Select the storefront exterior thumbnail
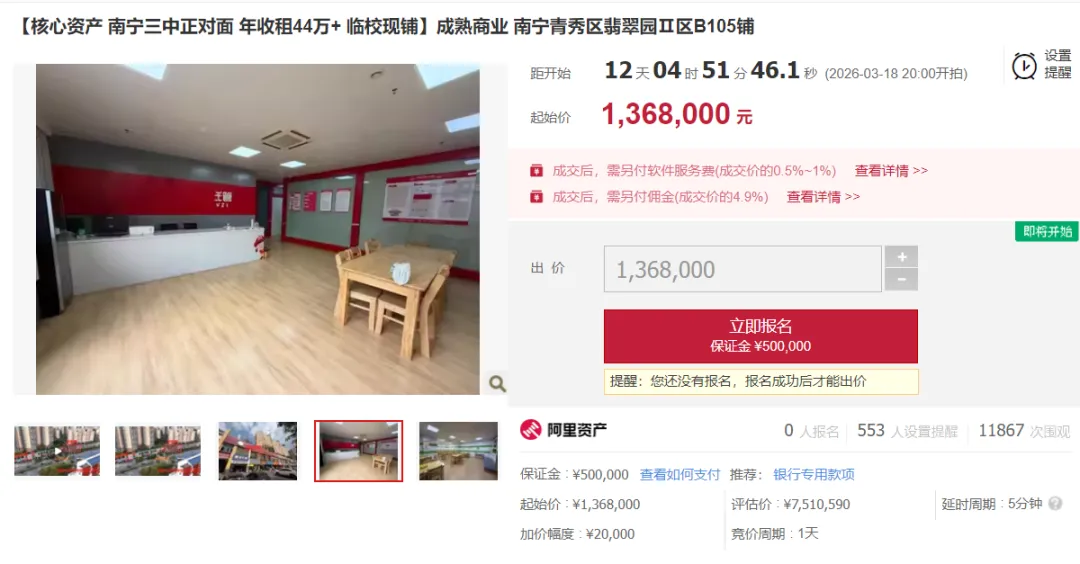 pos(258,451)
